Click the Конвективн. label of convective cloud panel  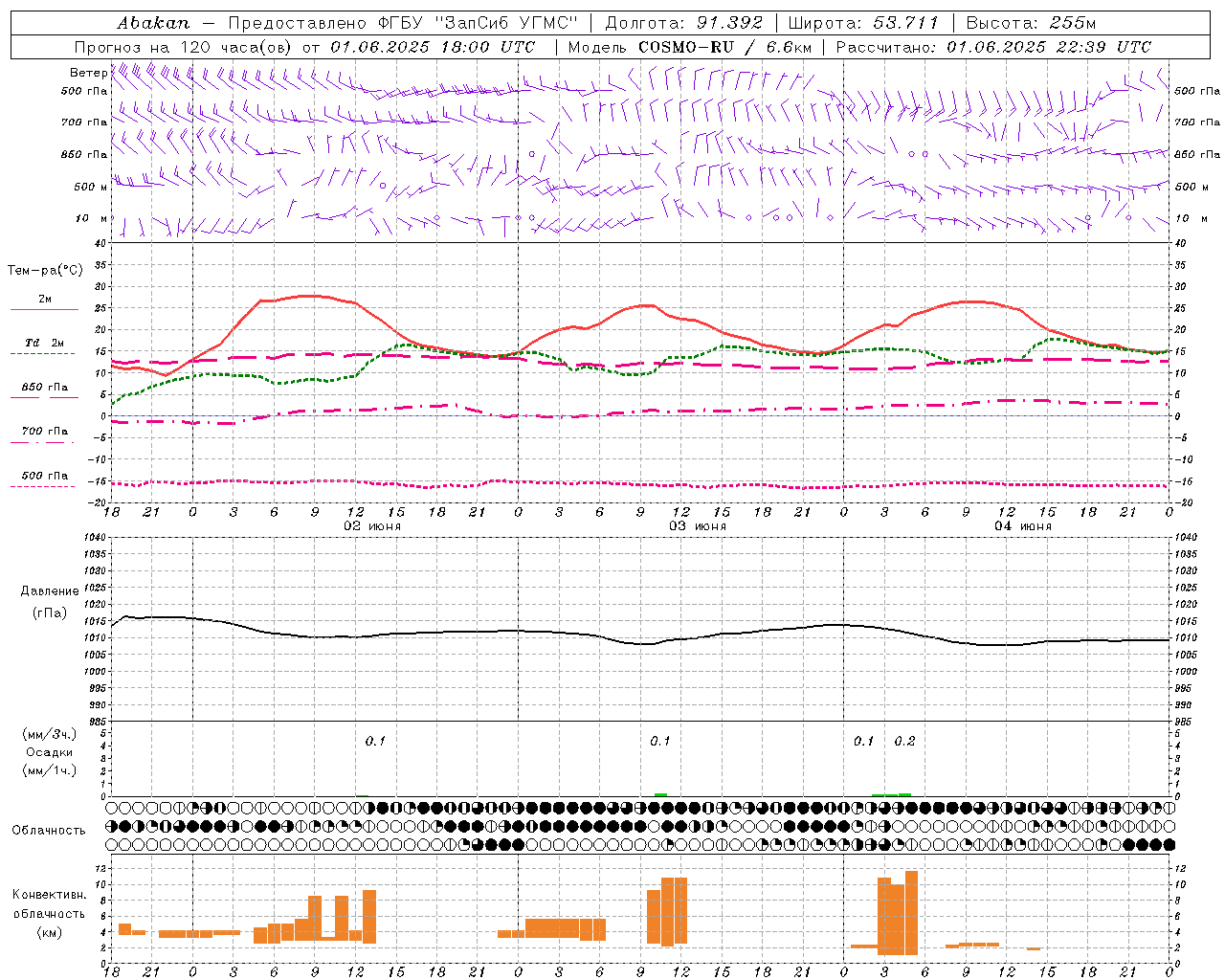tap(50, 895)
